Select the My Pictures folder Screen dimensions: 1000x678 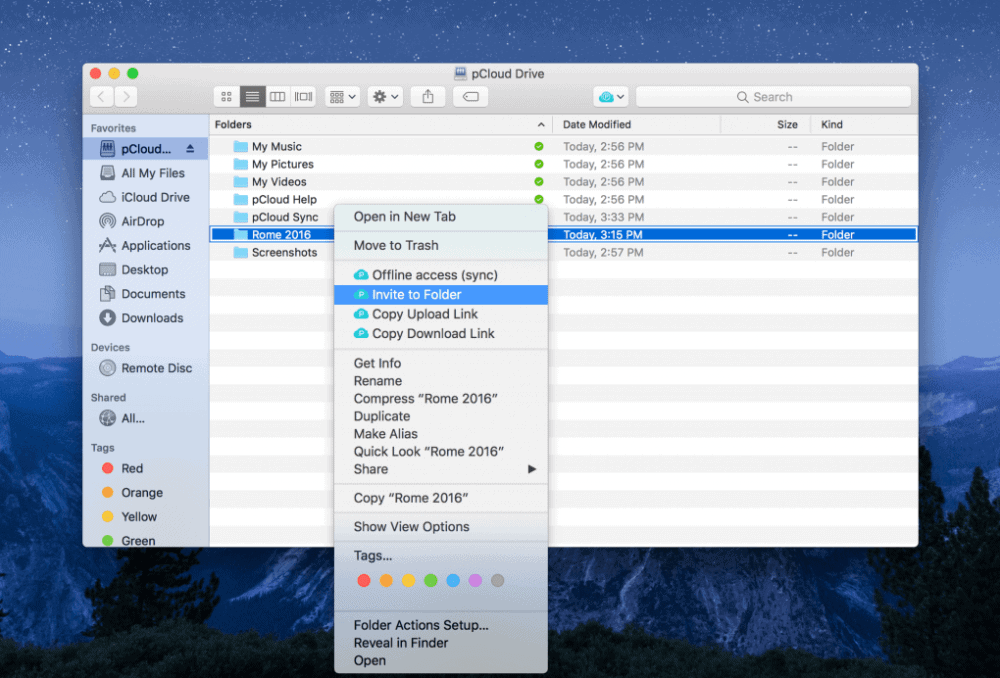564,165
